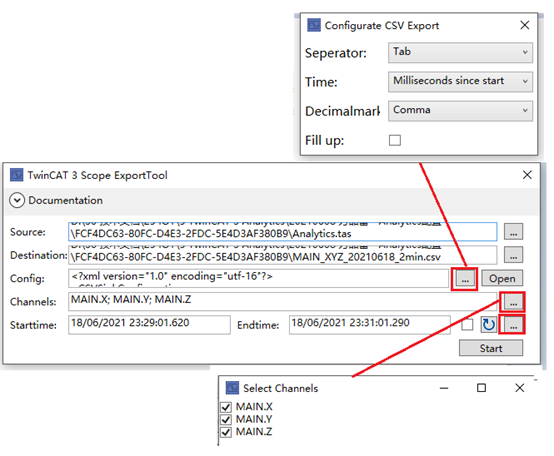The height and width of the screenshot is (456, 554).
Task: Browse for the Destination file
Action: pos(513,255)
